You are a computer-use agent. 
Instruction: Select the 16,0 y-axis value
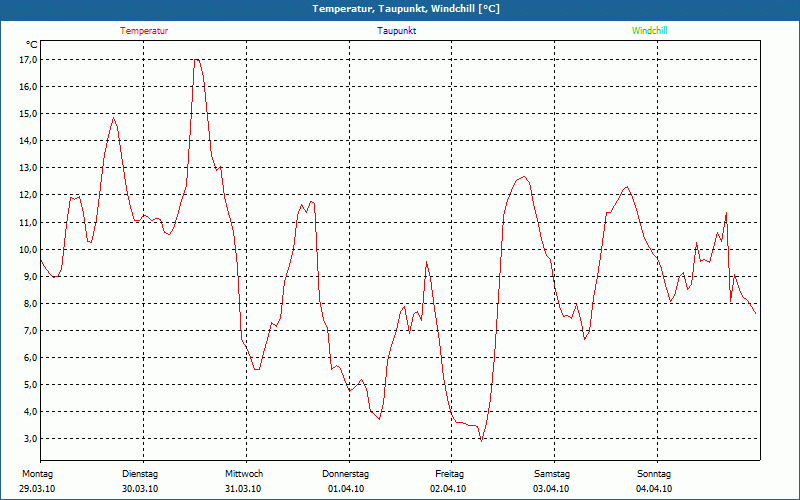pos(29,87)
